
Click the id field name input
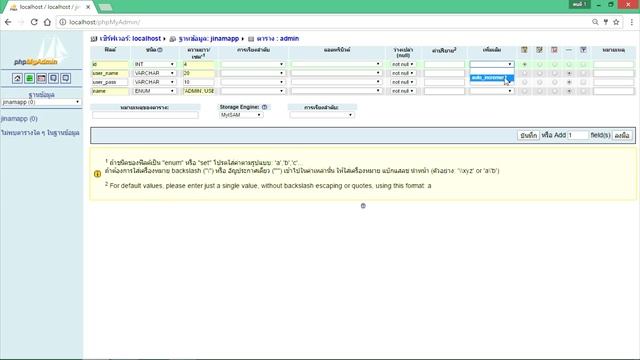coord(110,64)
